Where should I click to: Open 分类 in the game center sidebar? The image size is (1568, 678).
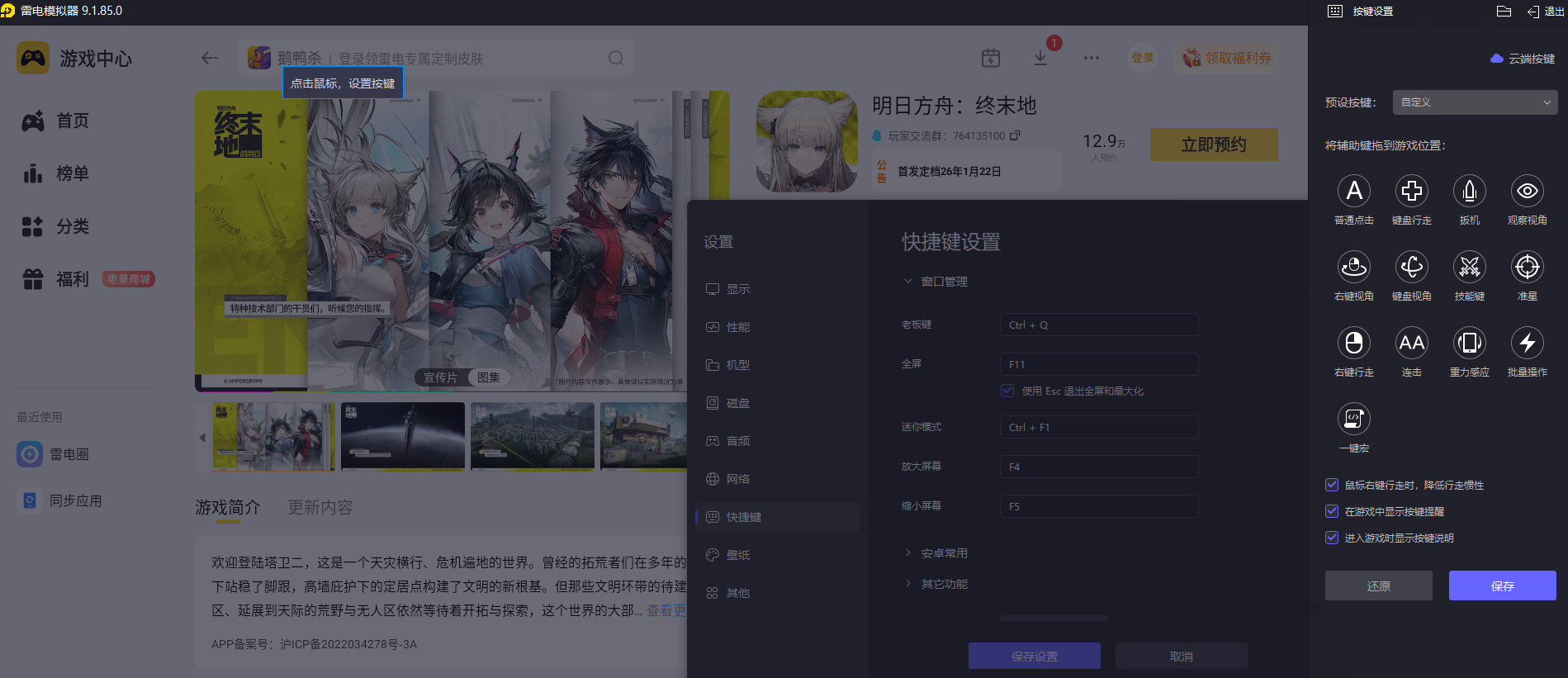click(55, 226)
